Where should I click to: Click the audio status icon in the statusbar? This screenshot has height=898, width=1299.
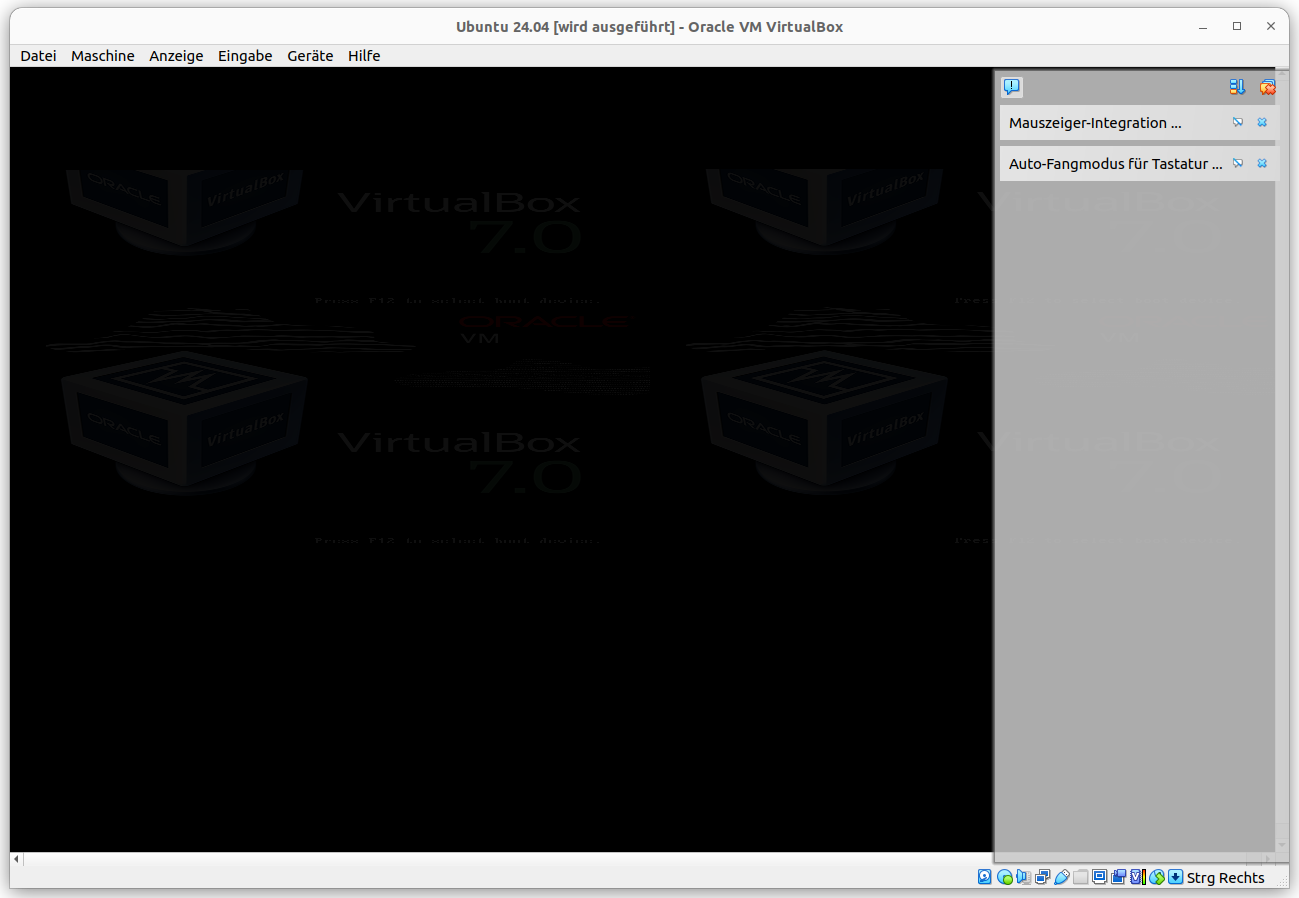coord(1022,877)
